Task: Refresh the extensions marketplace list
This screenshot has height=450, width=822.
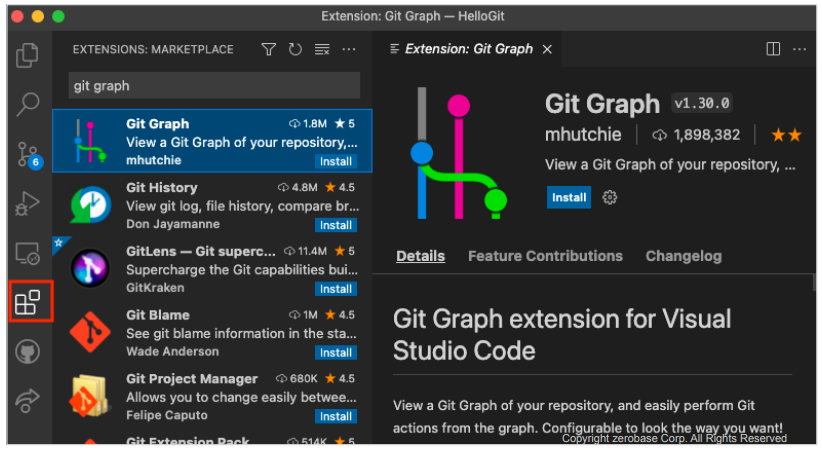Action: (x=295, y=49)
